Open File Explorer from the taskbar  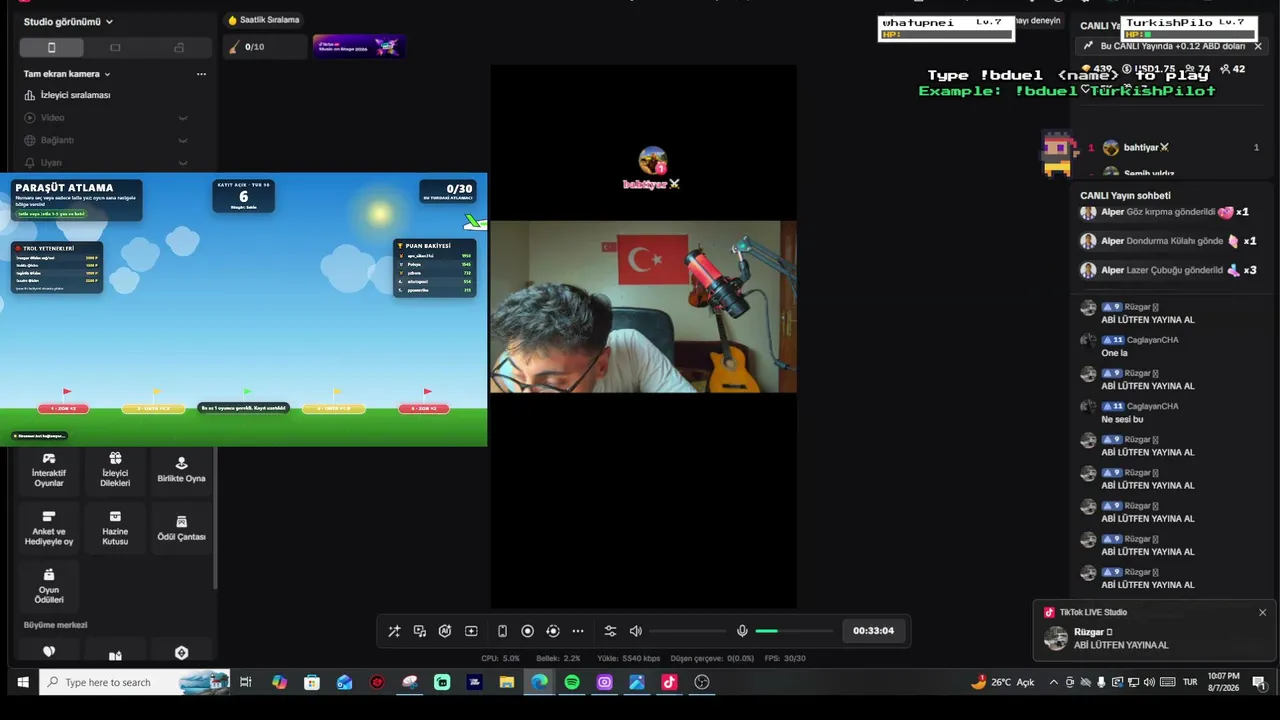pyautogui.click(x=507, y=683)
